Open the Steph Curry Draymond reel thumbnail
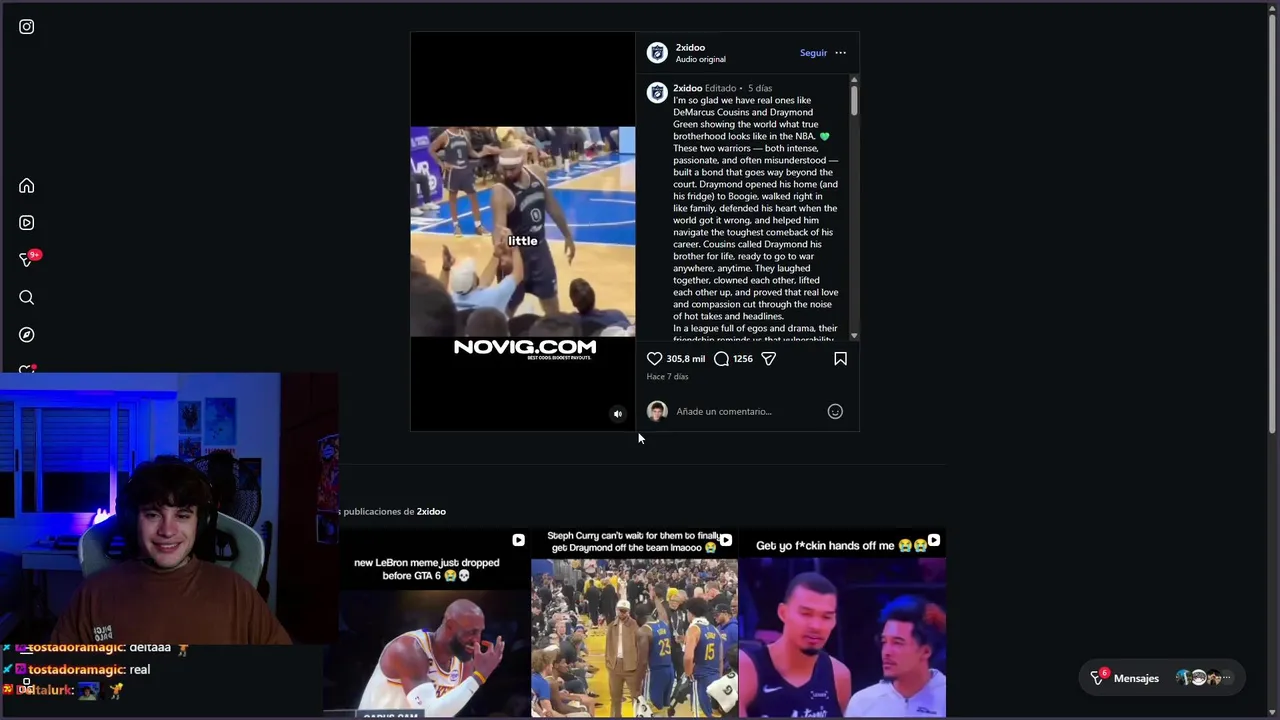 click(634, 623)
